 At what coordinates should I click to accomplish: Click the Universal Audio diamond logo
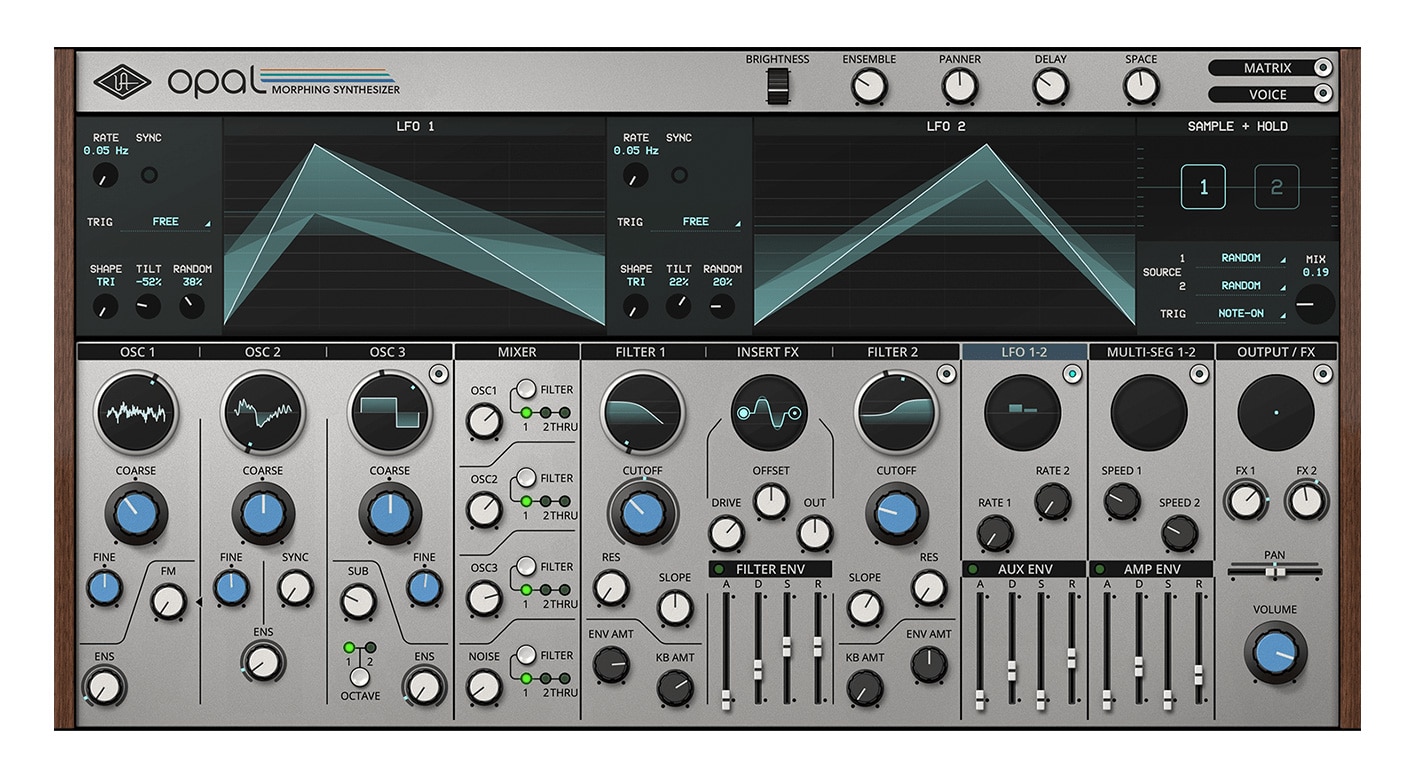click(x=122, y=82)
